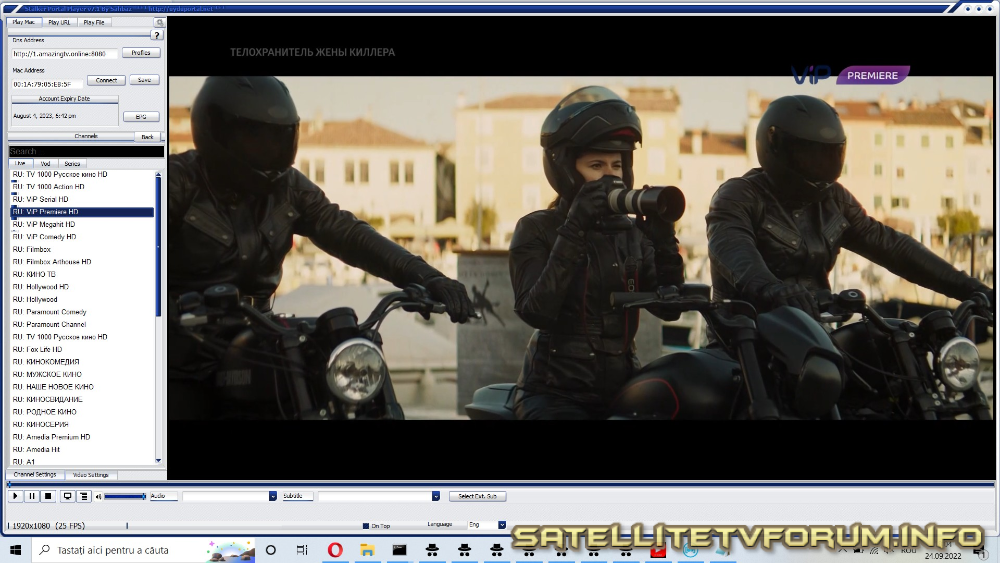Image resolution: width=1000 pixels, height=563 pixels.
Task: Click the Mac Address input field
Action: [x=47, y=84]
